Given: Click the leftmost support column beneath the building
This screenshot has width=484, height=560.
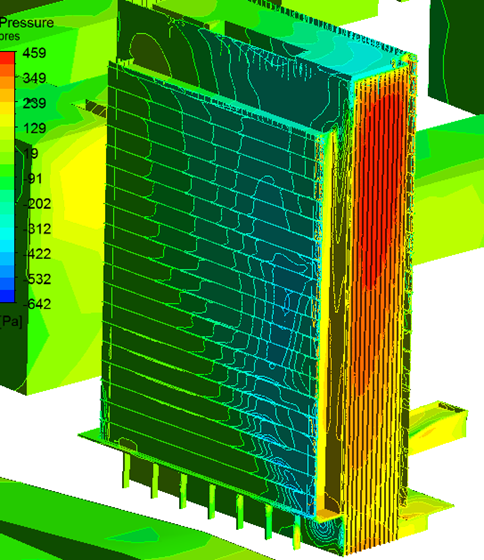Looking at the screenshot, I should [x=126, y=470].
